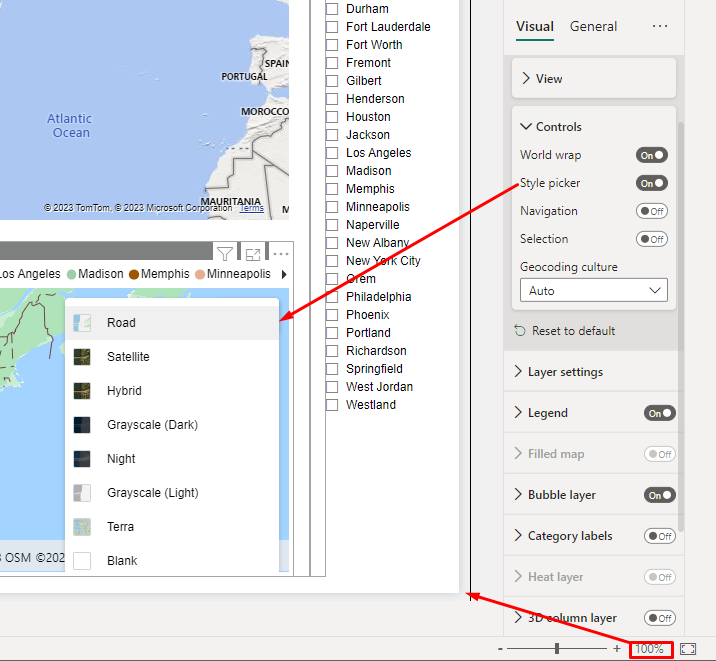Expand the Category labels section chevron

[518, 535]
